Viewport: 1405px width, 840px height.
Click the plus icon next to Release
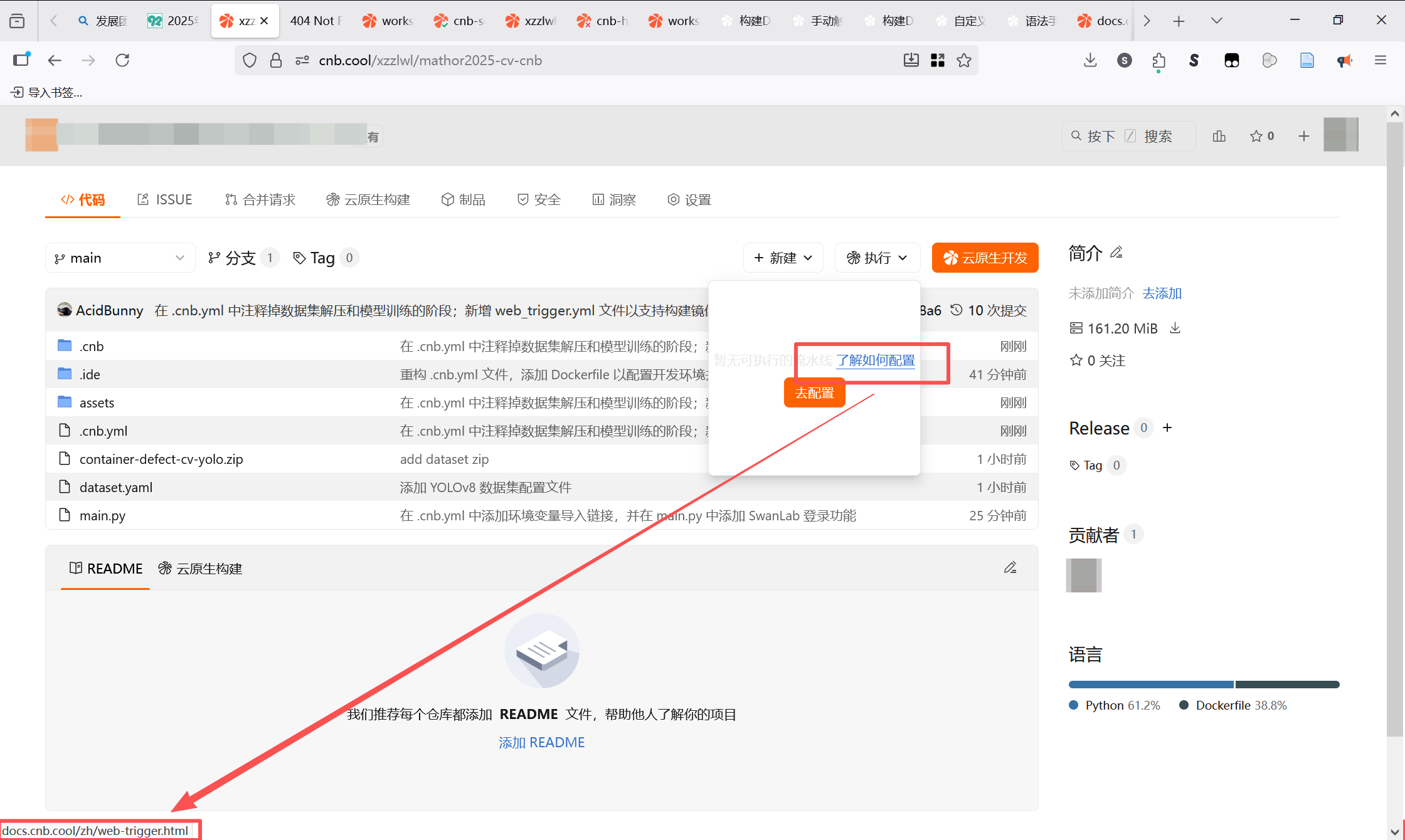(x=1167, y=428)
